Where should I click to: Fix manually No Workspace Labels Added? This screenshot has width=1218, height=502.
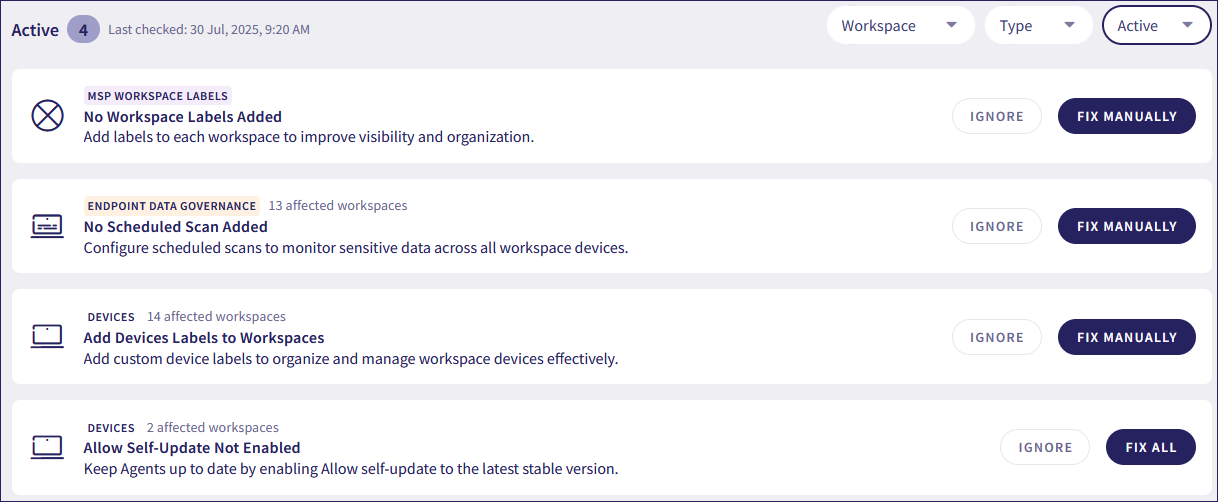pos(1126,116)
